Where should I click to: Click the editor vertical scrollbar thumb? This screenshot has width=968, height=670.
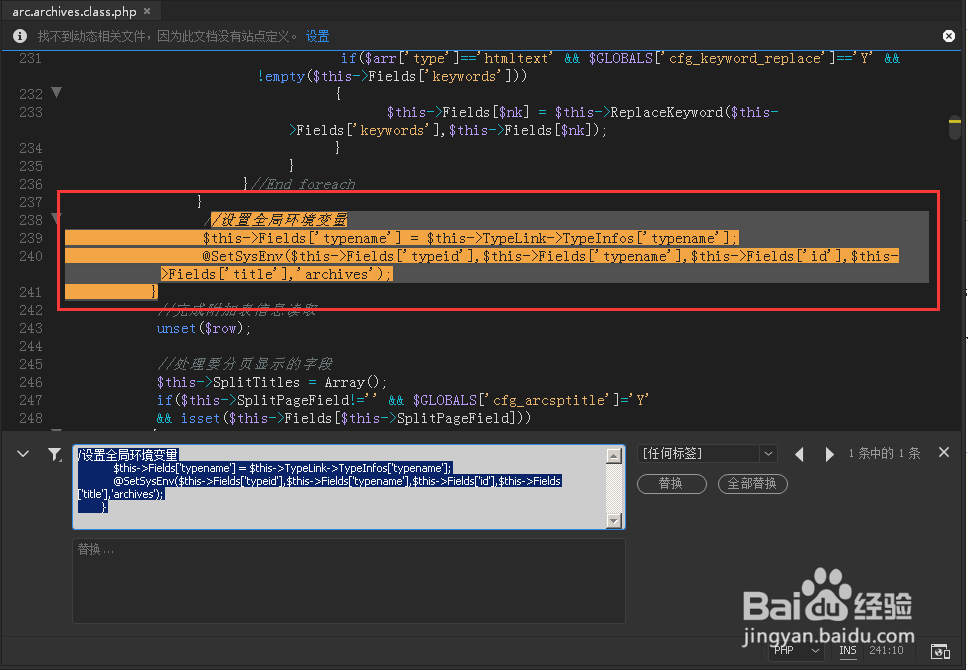[954, 127]
